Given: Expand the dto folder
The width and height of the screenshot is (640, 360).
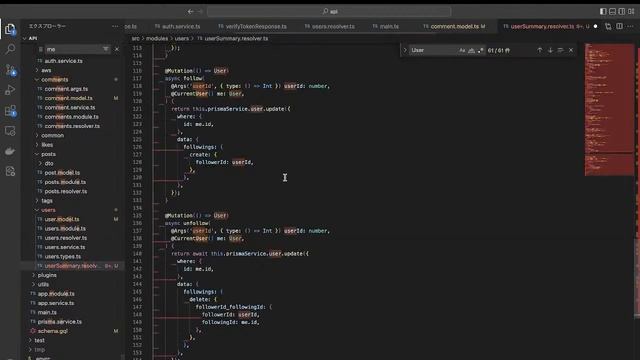Looking at the screenshot, I should click(49, 163).
